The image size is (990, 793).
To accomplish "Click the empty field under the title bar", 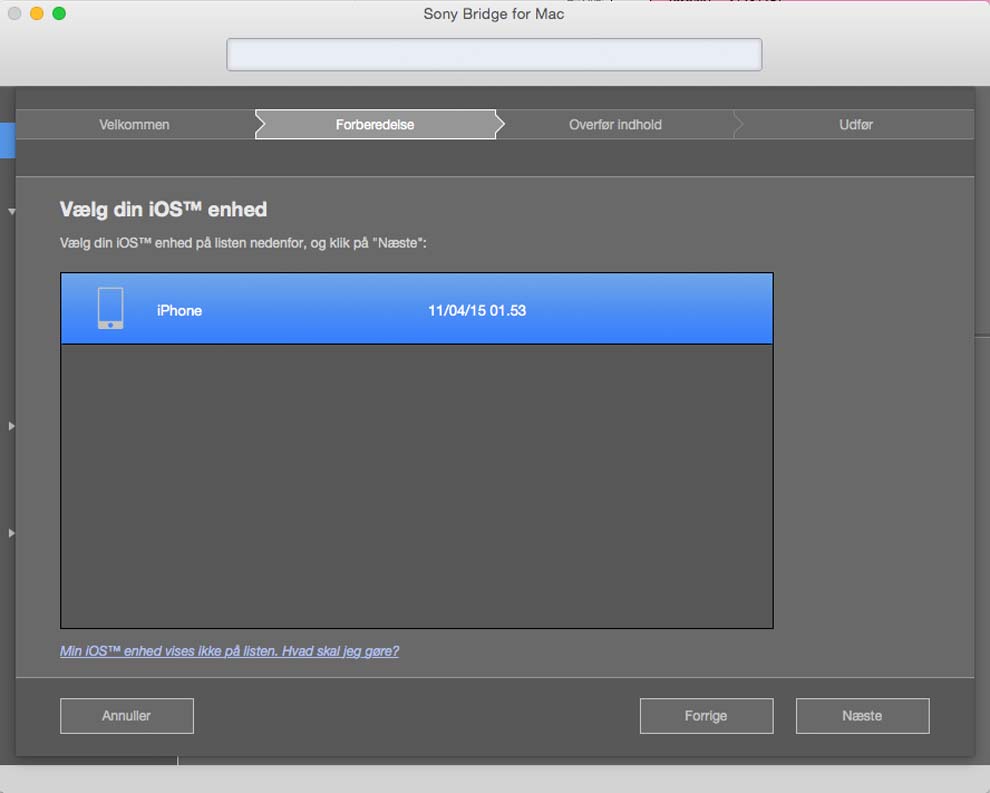I will click(x=494, y=54).
